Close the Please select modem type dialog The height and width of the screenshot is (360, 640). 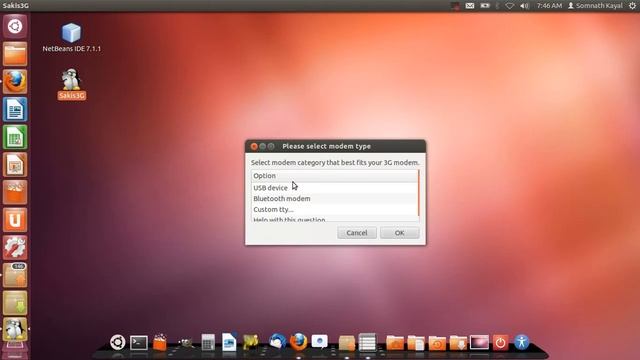coord(254,146)
